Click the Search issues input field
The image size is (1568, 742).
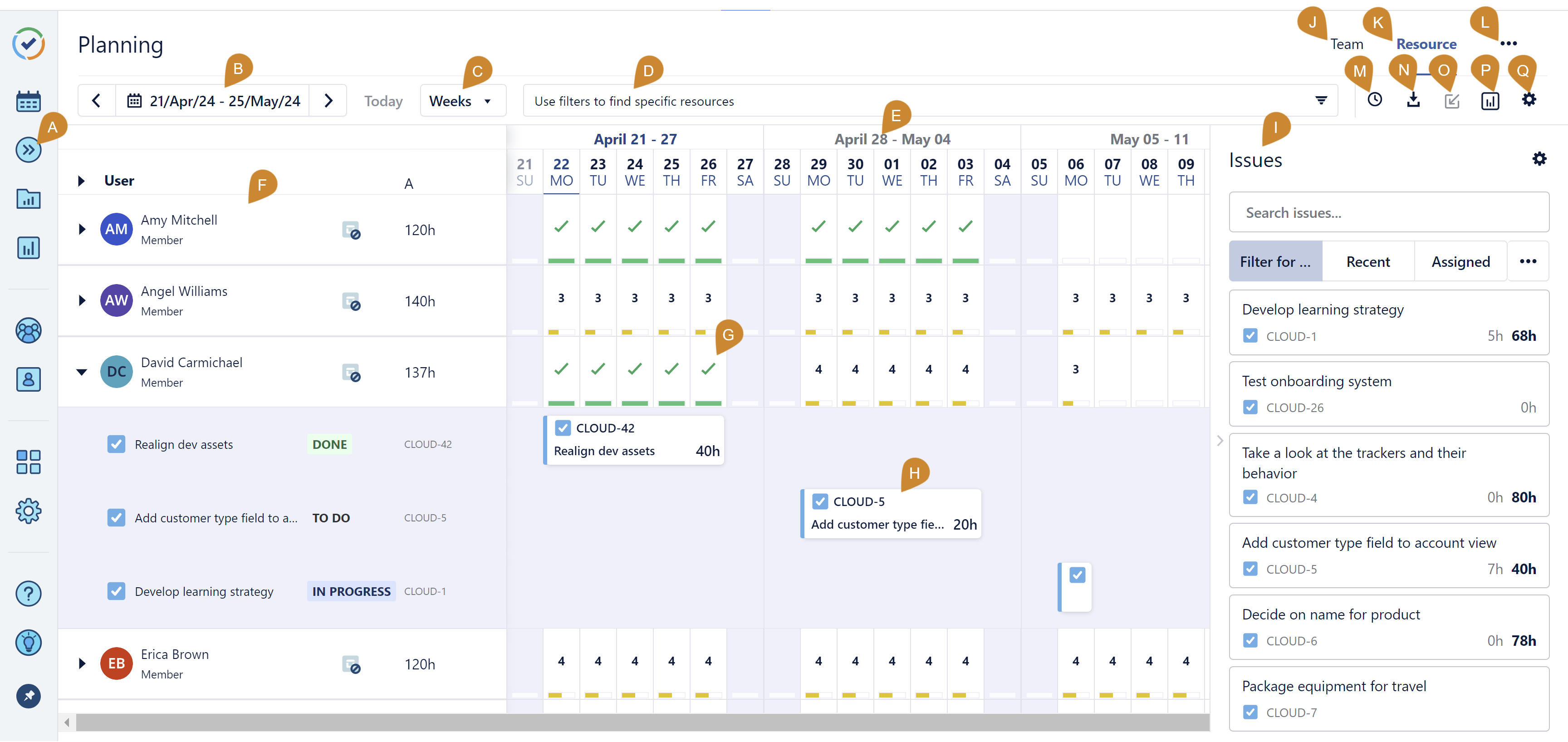coord(1389,212)
